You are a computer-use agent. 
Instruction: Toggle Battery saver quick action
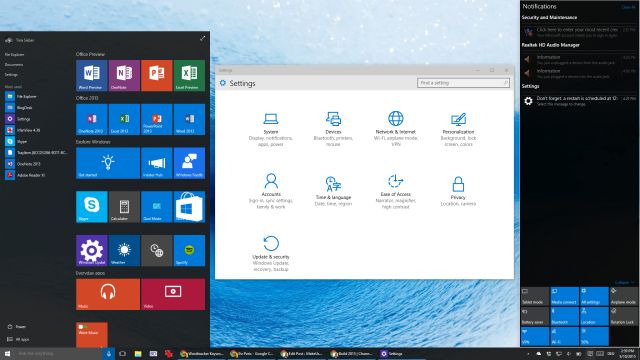tap(535, 316)
